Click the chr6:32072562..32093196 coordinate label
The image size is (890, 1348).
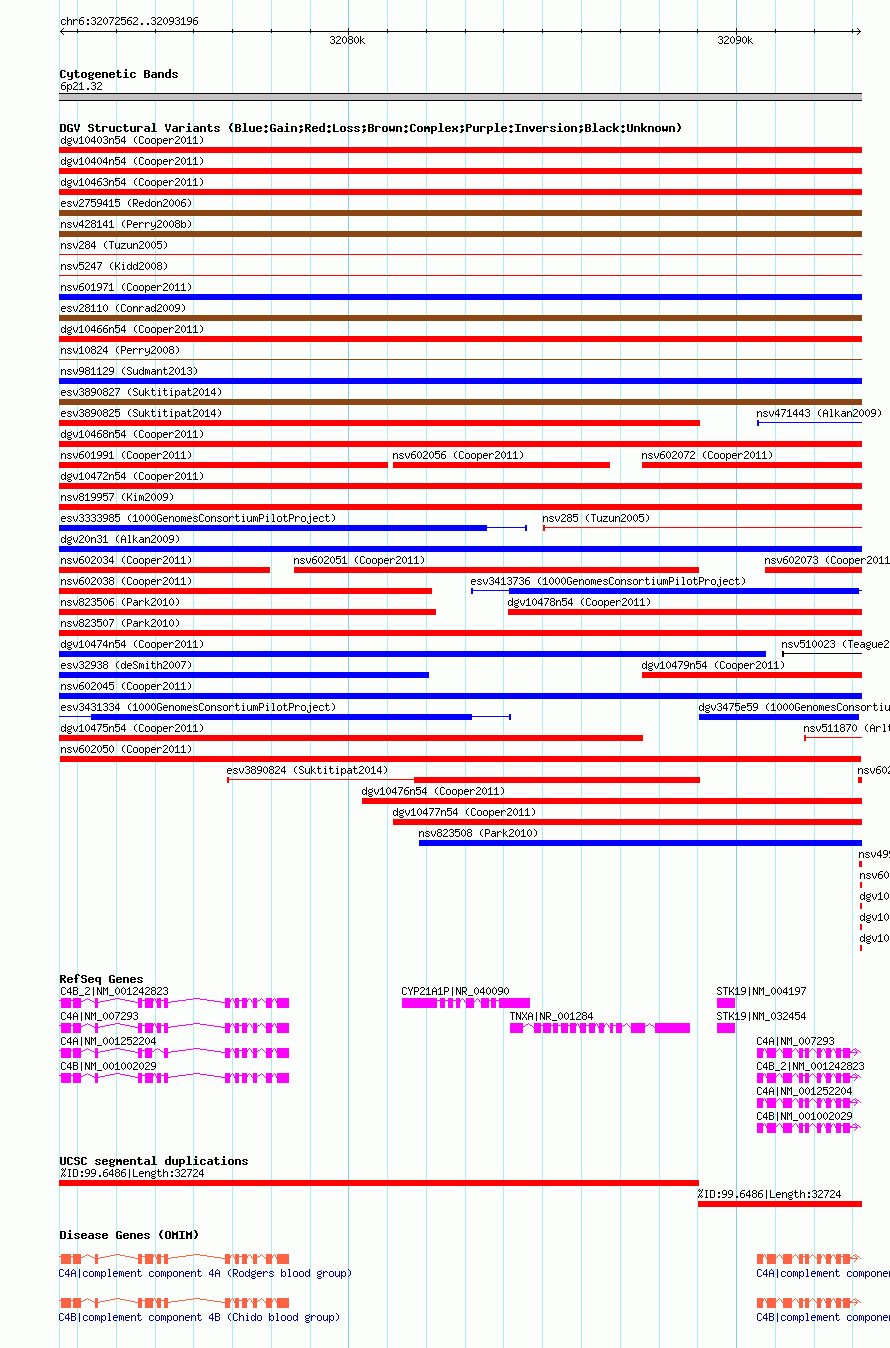click(129, 21)
